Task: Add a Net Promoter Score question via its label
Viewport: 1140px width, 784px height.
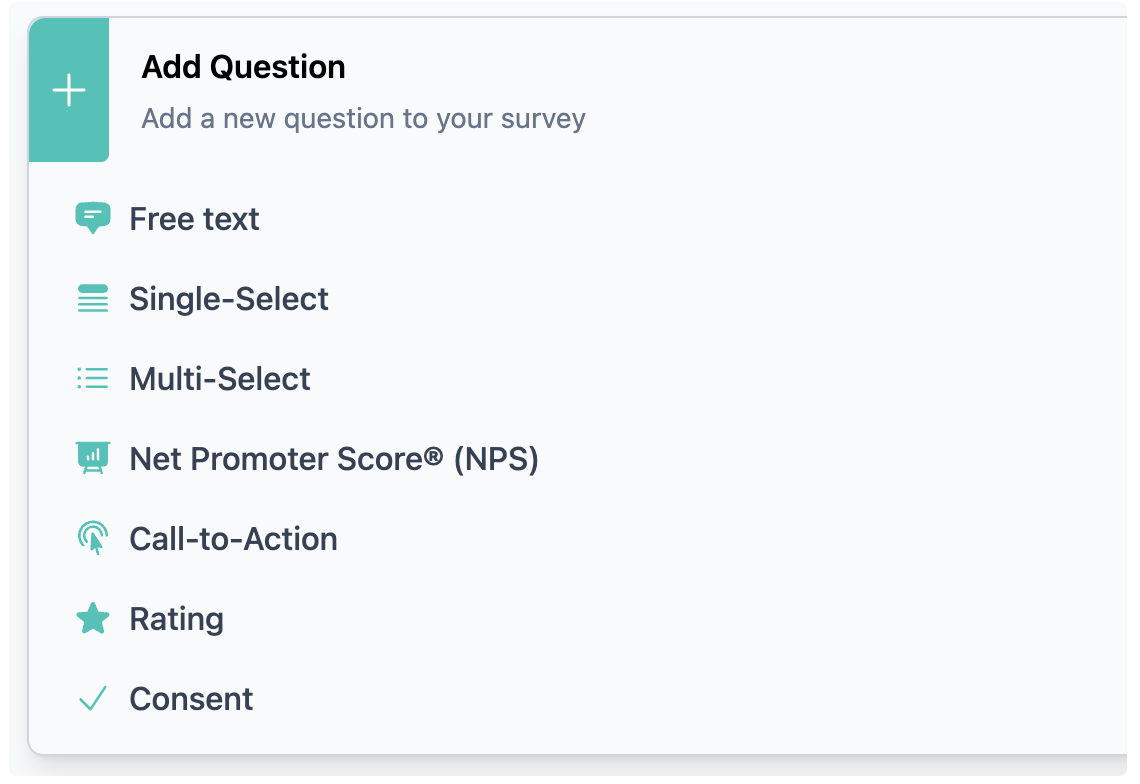Action: pyautogui.click(x=333, y=459)
